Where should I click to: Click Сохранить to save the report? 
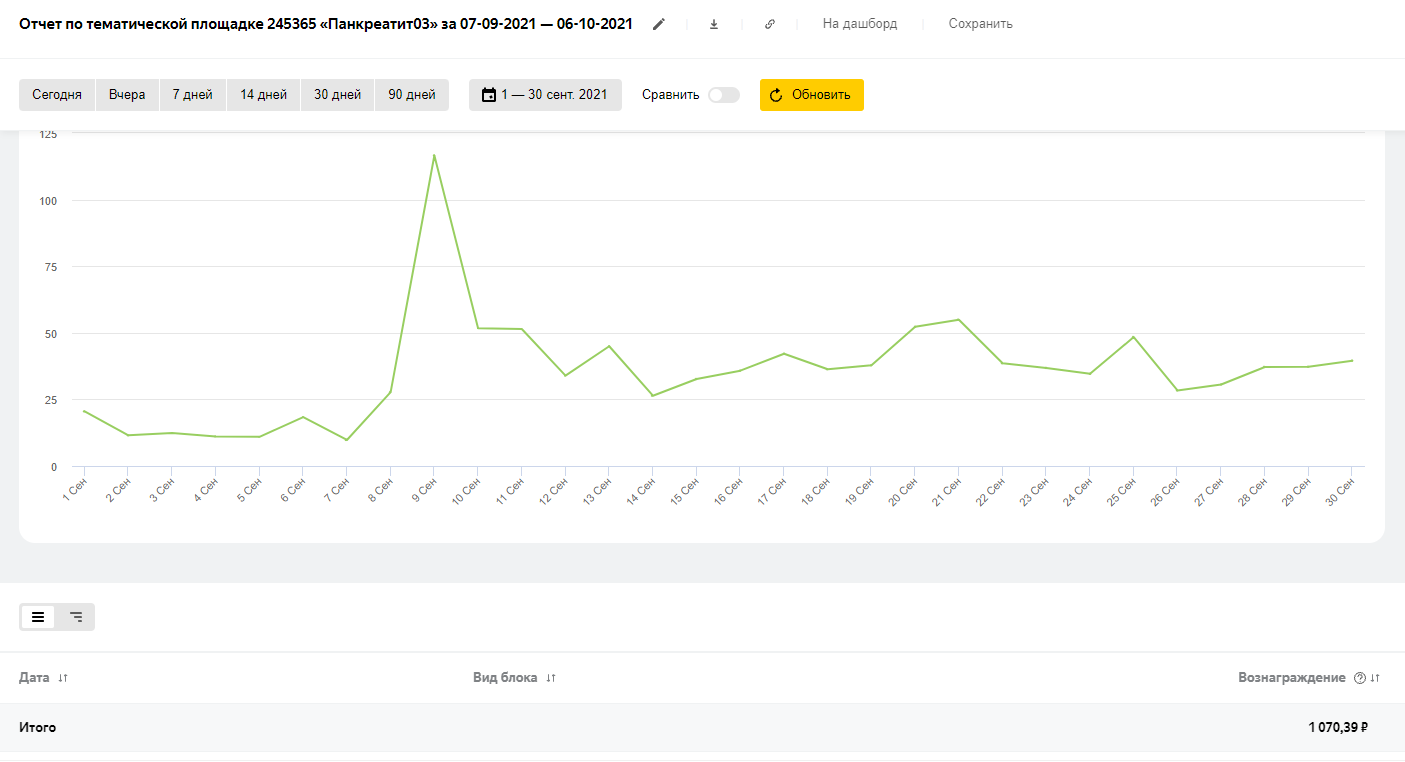[980, 24]
